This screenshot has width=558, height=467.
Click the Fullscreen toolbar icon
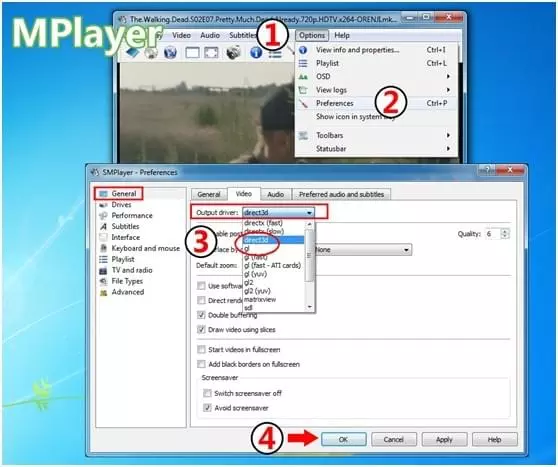(211, 53)
